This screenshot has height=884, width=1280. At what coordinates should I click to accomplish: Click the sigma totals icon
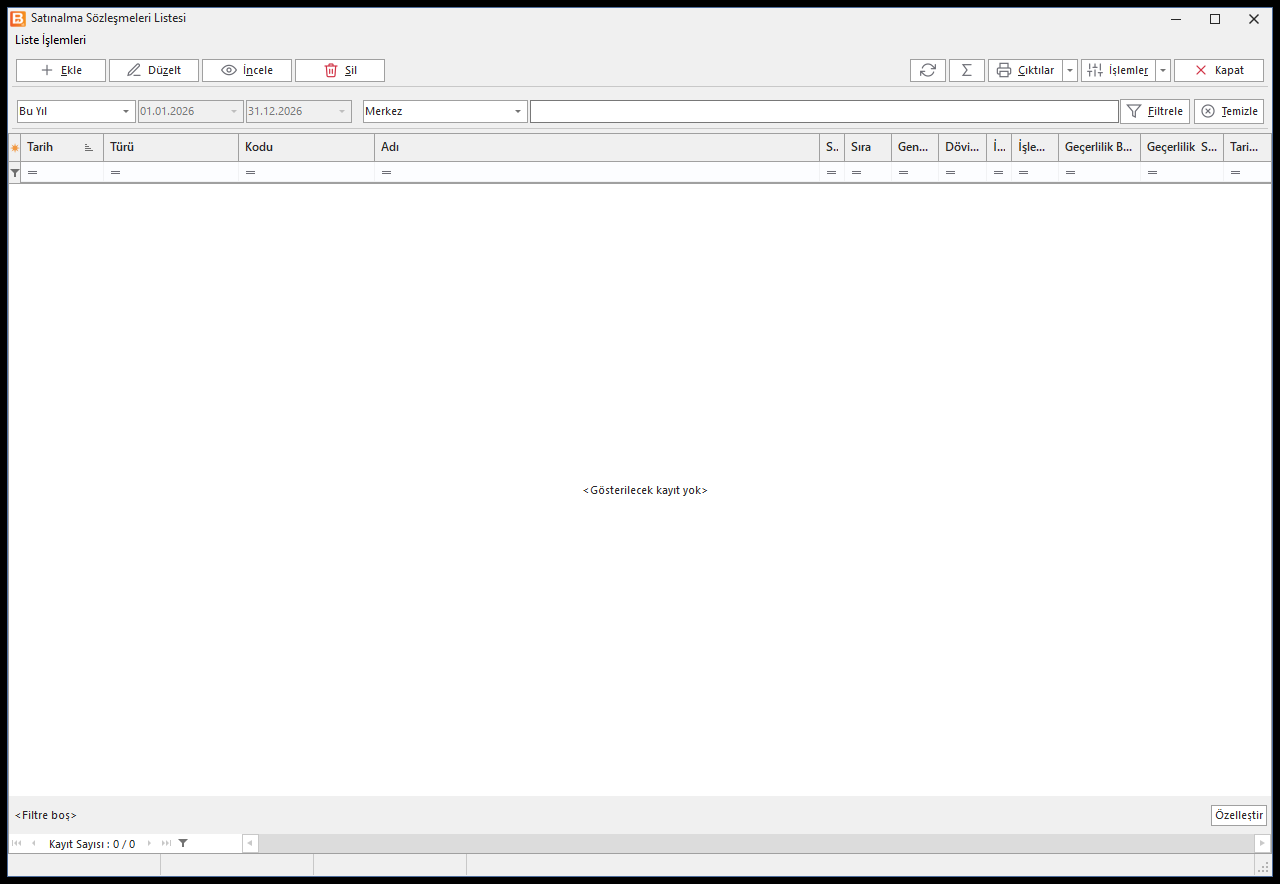pyautogui.click(x=967, y=70)
